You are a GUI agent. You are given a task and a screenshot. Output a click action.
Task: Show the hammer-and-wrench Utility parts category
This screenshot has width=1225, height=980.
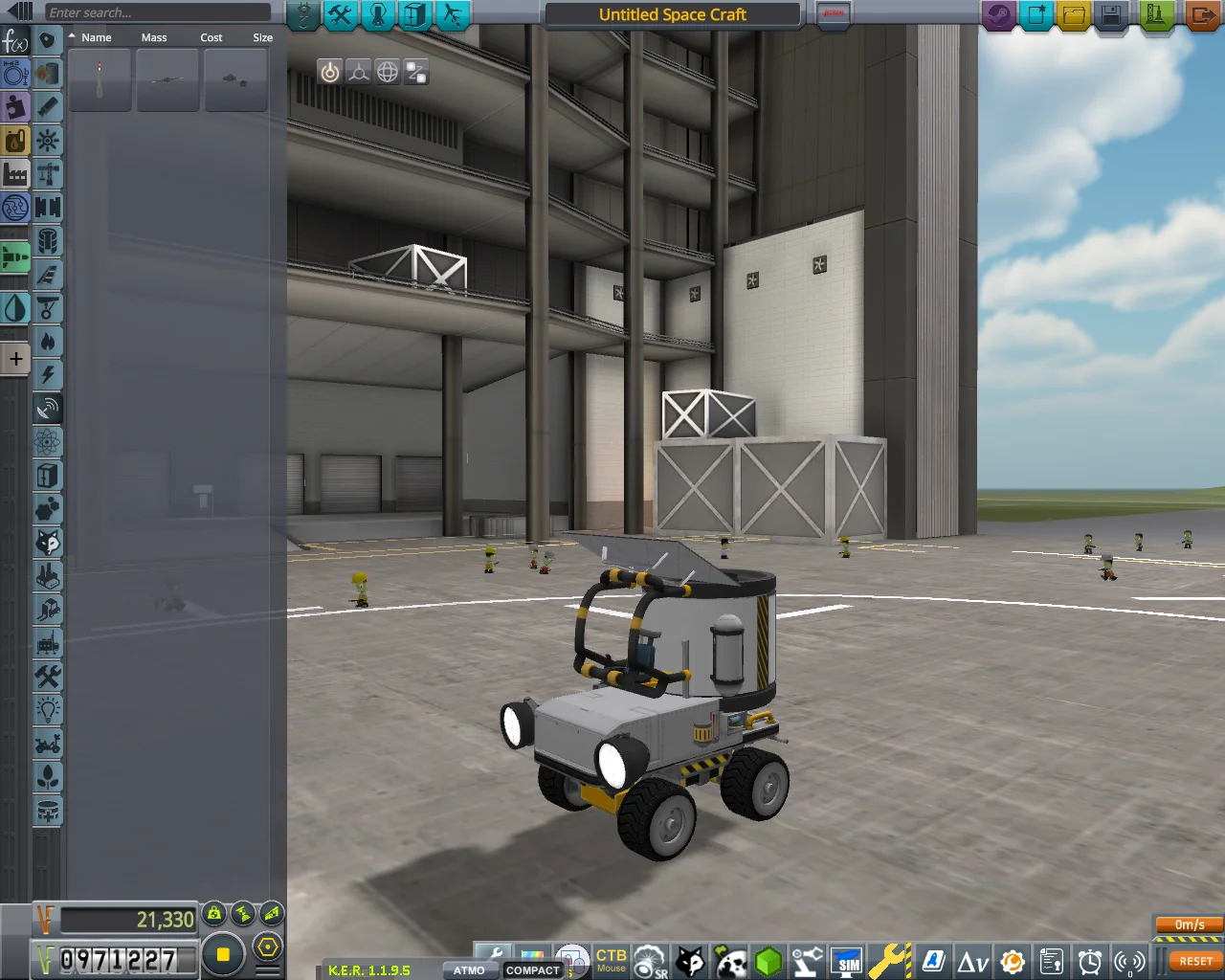[48, 677]
